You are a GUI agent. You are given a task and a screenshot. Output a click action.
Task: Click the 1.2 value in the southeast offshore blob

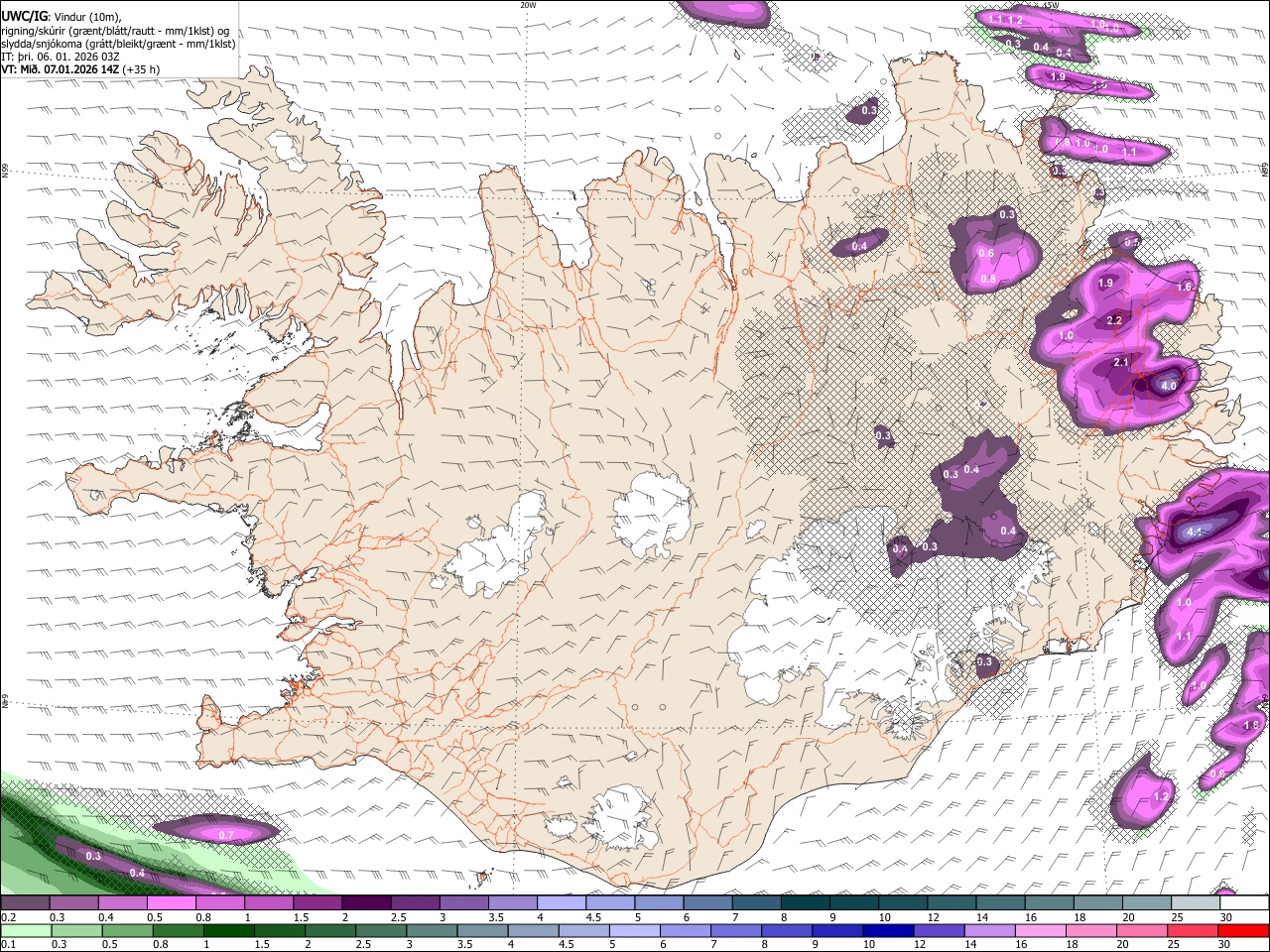coord(1161,796)
